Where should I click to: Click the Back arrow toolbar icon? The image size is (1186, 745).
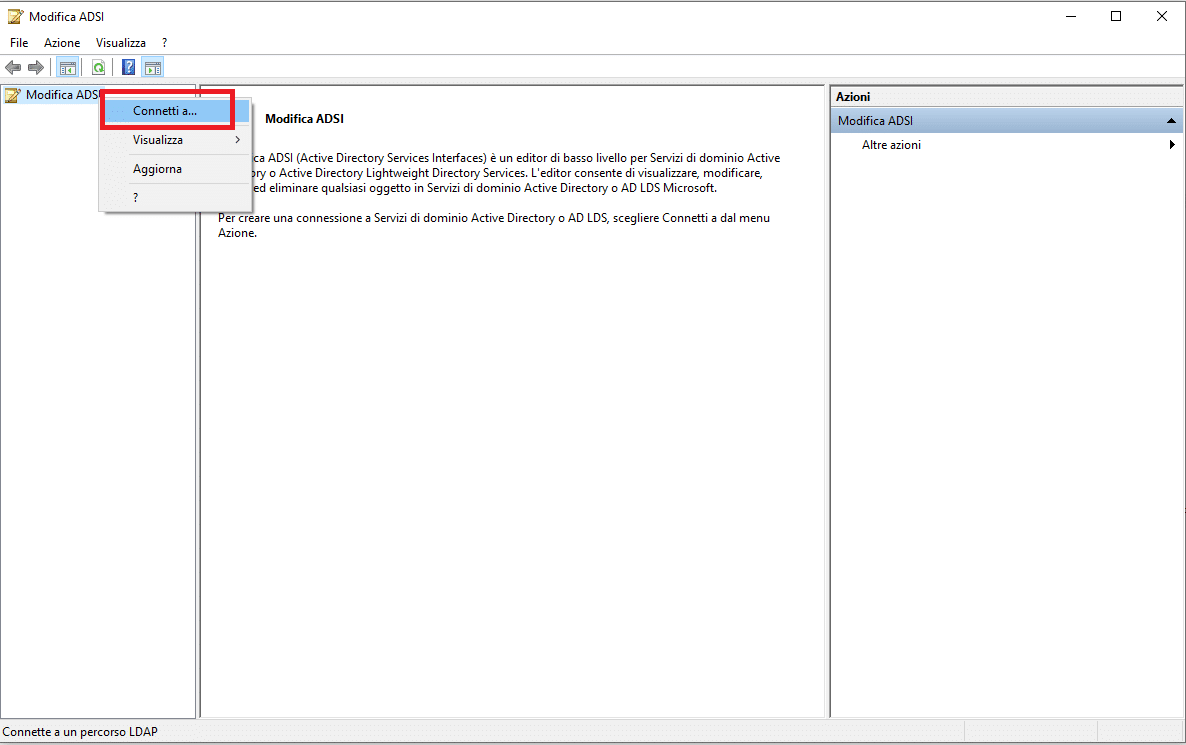coord(13,68)
